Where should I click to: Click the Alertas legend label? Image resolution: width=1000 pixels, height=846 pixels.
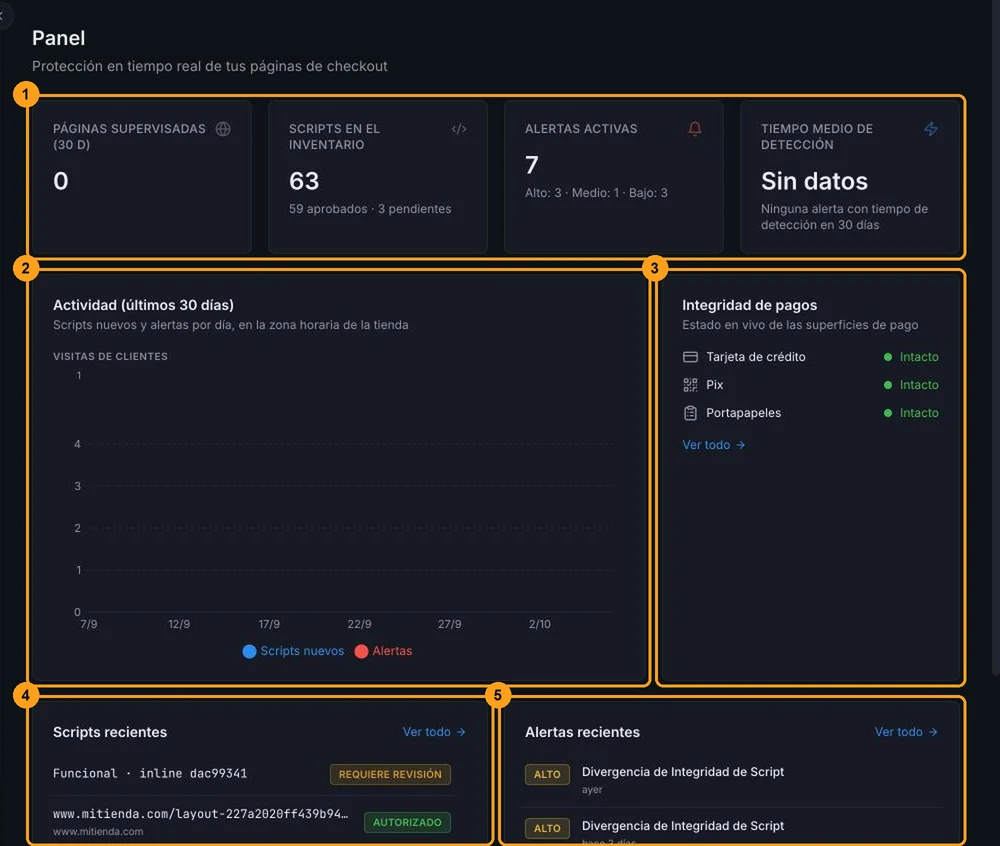pos(392,651)
